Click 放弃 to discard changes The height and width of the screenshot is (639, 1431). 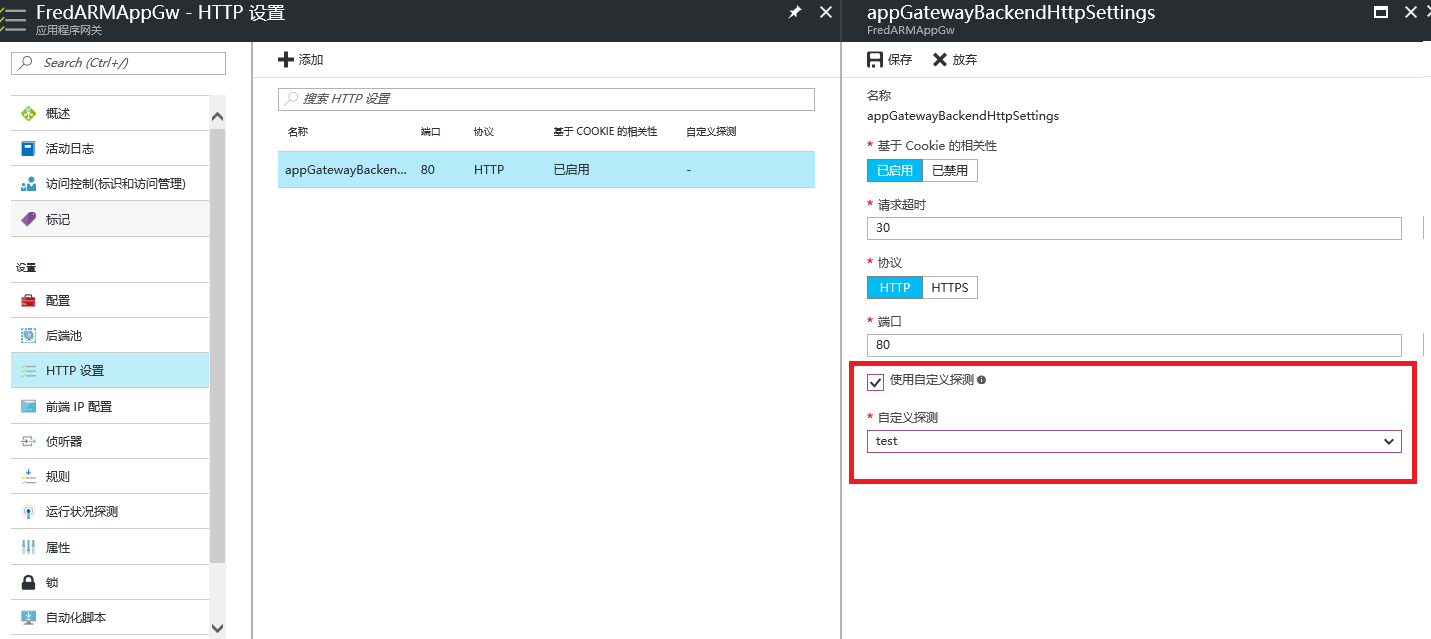click(955, 60)
